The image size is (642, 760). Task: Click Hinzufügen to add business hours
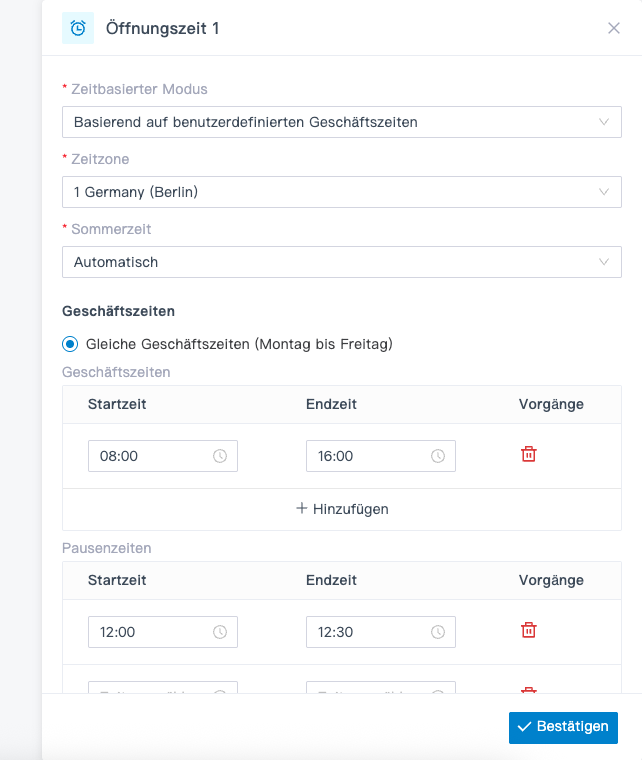click(x=350, y=509)
